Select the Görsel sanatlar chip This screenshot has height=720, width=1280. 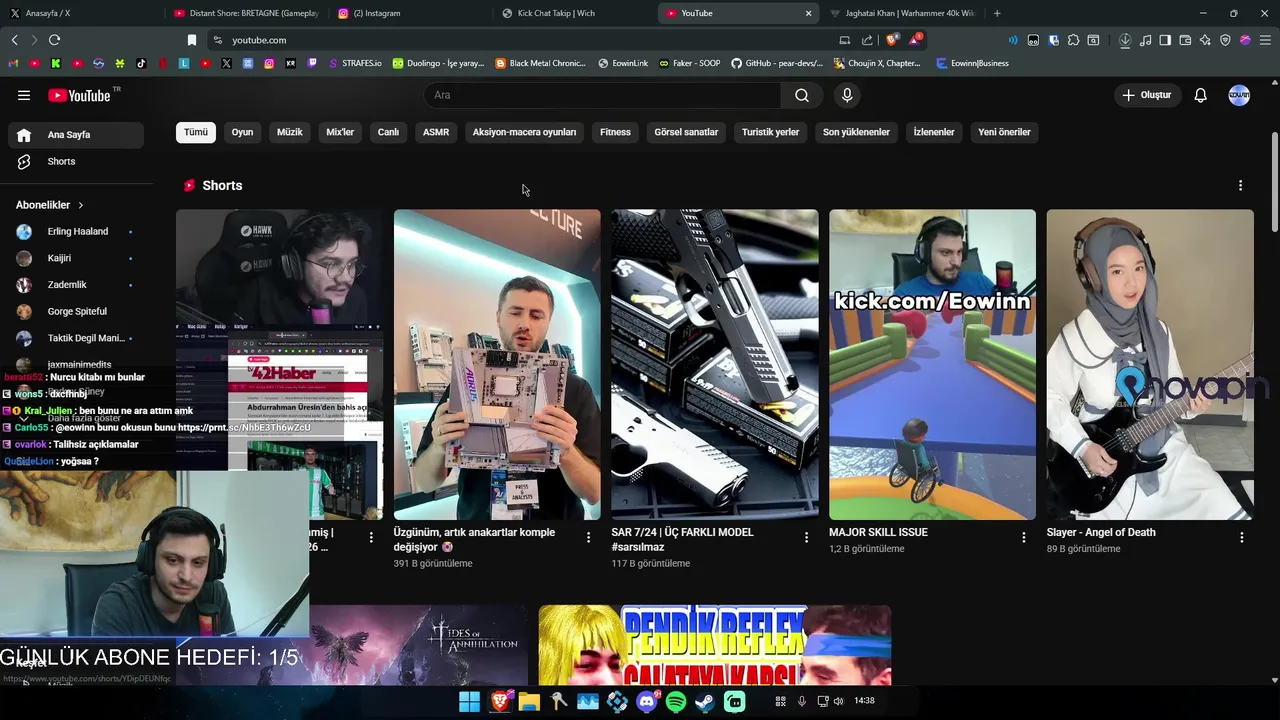pos(686,132)
